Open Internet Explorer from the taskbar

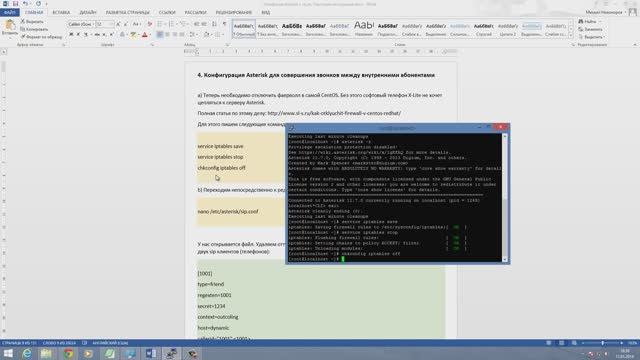[x=27, y=353]
